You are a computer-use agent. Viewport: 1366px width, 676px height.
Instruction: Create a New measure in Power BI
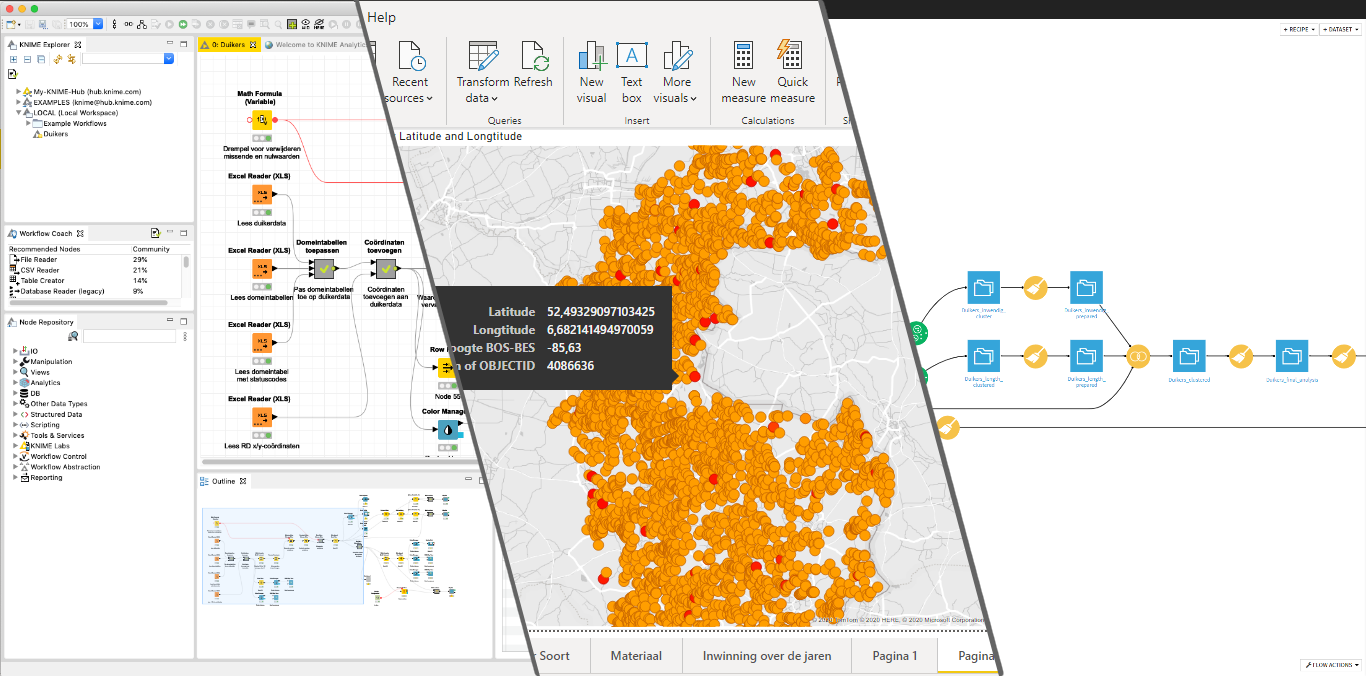pos(743,72)
